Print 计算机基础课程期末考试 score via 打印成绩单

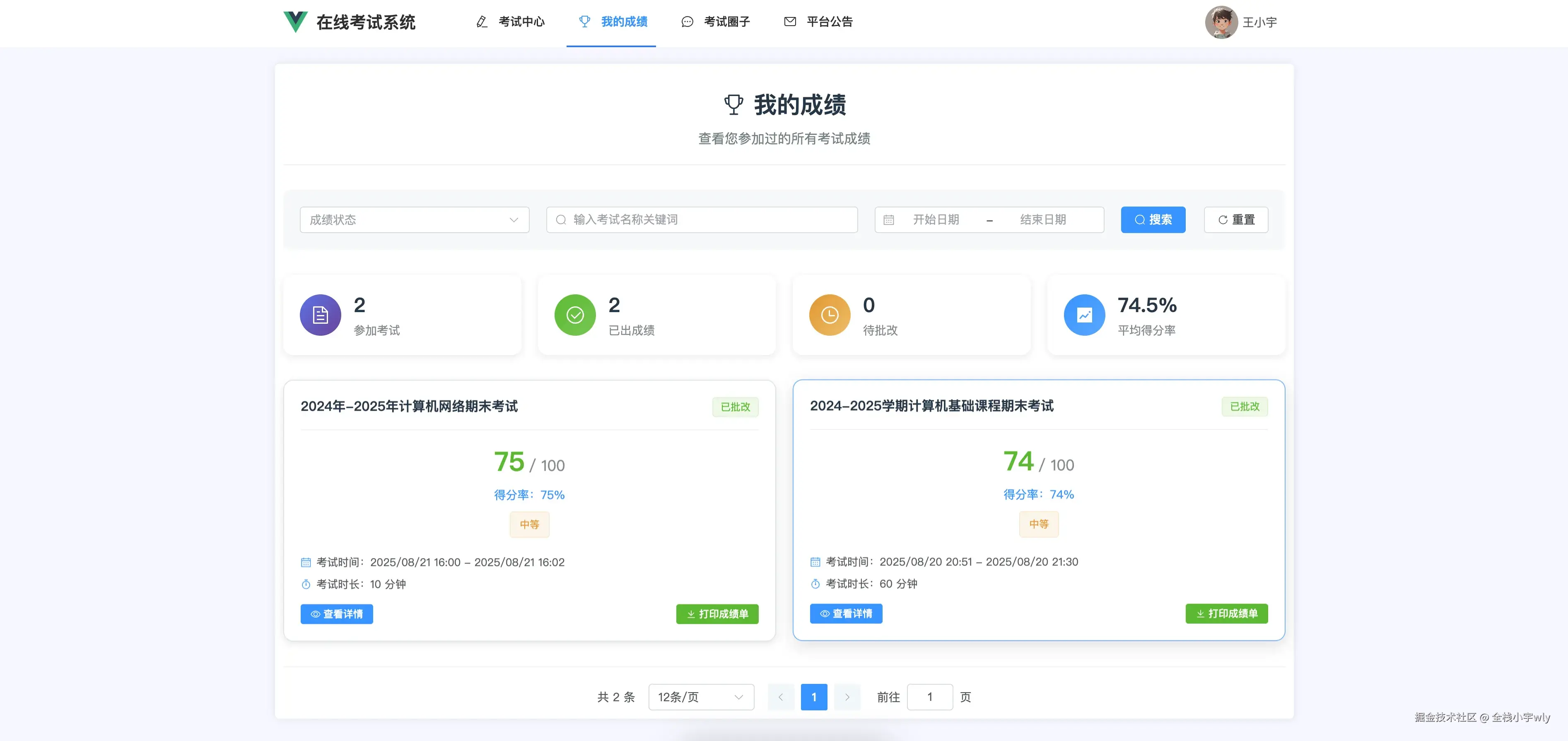point(1226,614)
